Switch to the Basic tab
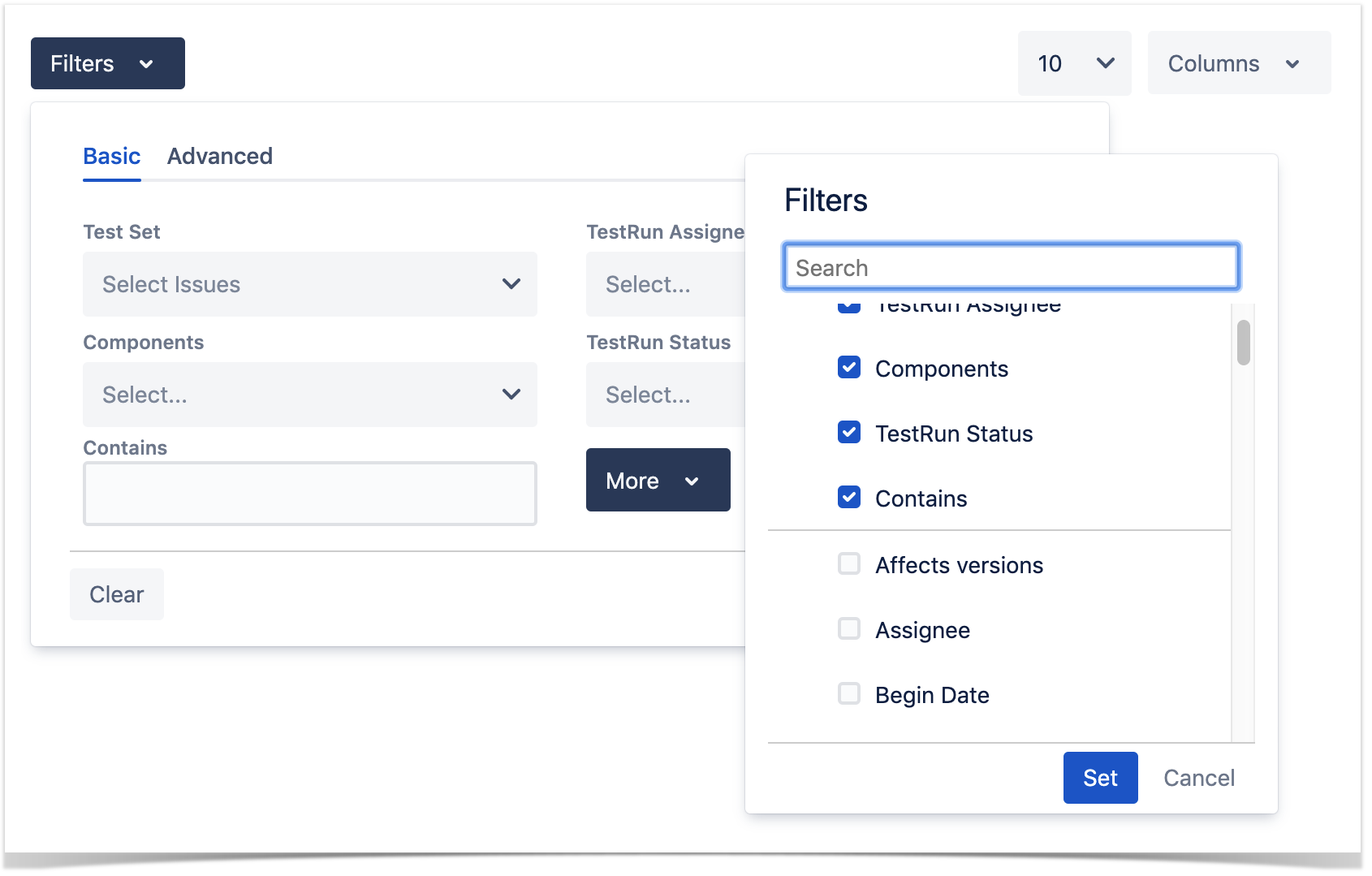The width and height of the screenshot is (1372, 876). tap(112, 156)
